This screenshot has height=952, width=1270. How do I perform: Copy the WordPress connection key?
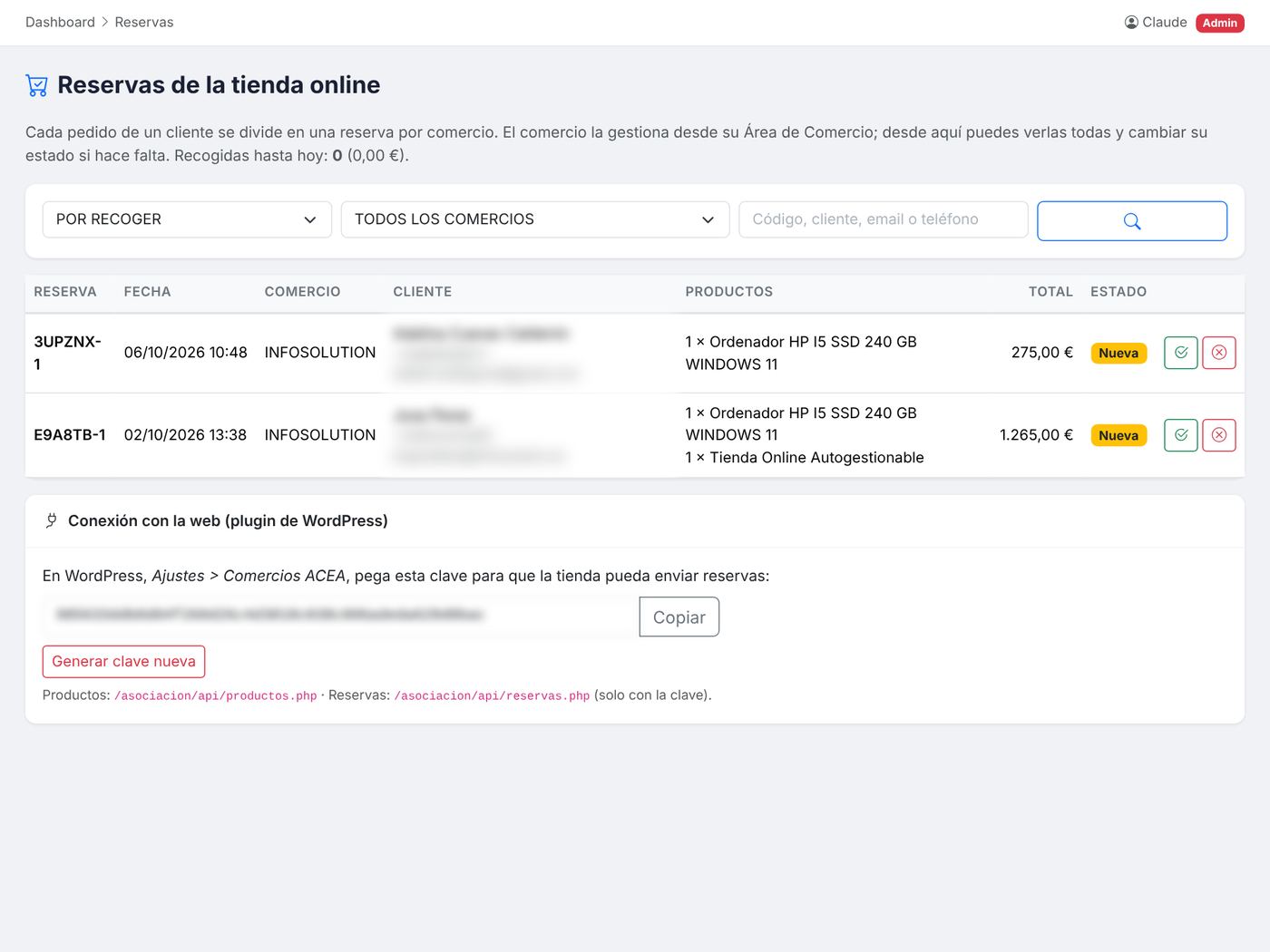[679, 617]
